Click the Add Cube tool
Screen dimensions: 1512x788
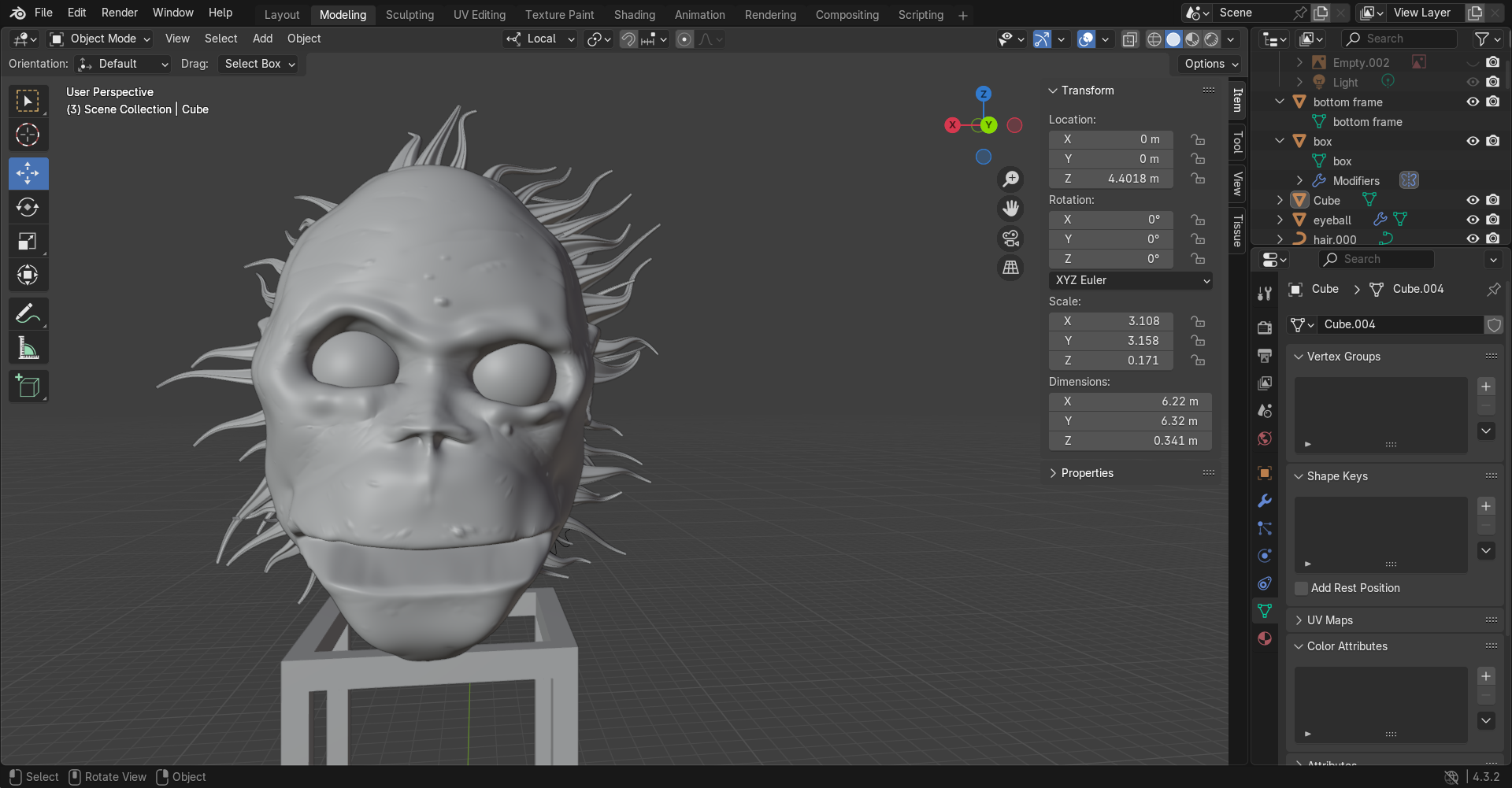pyautogui.click(x=28, y=387)
